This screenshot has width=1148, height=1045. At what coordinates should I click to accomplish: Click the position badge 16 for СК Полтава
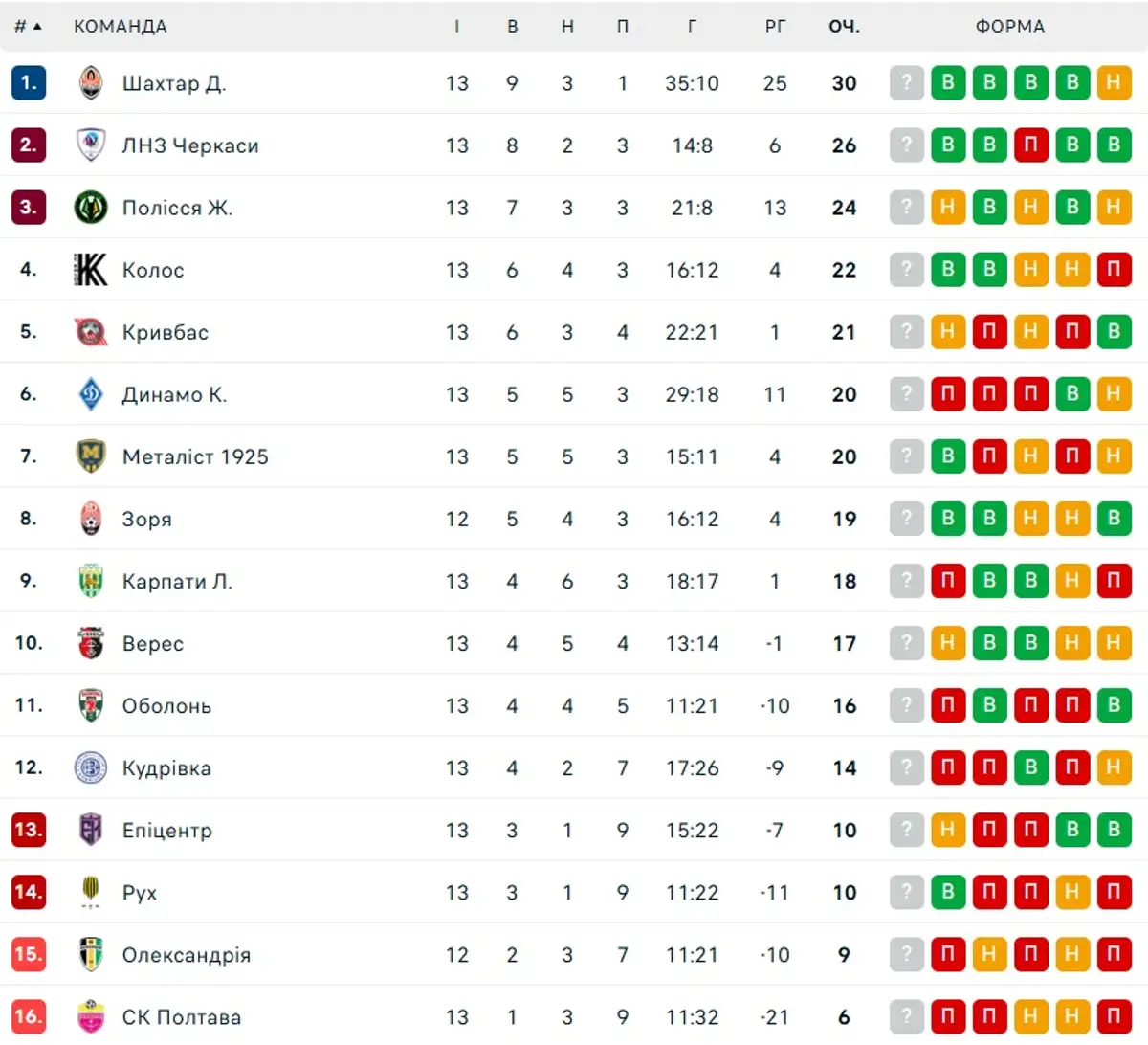pos(29,1016)
